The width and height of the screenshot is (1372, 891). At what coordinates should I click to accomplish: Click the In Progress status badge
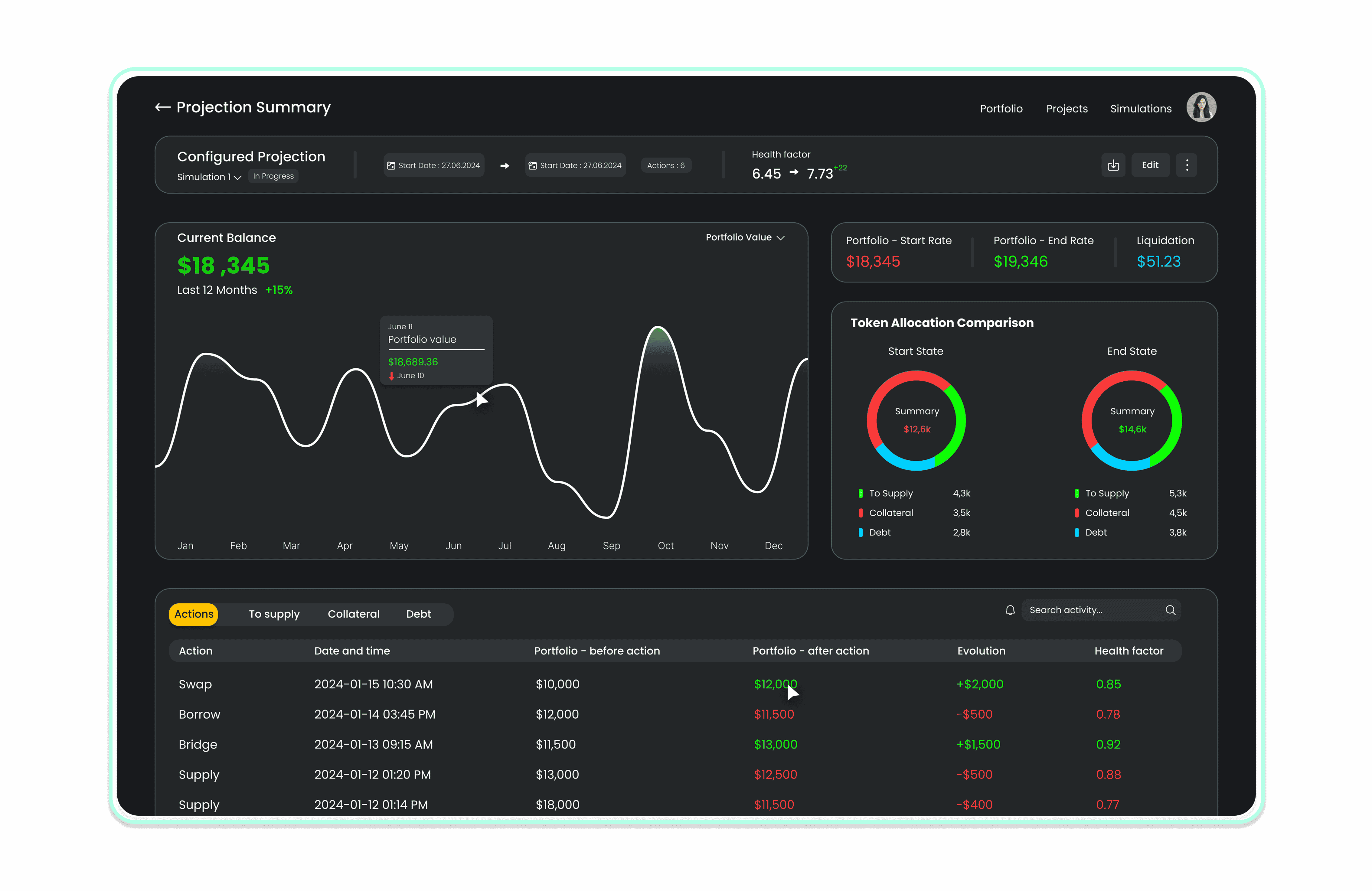pyautogui.click(x=273, y=176)
